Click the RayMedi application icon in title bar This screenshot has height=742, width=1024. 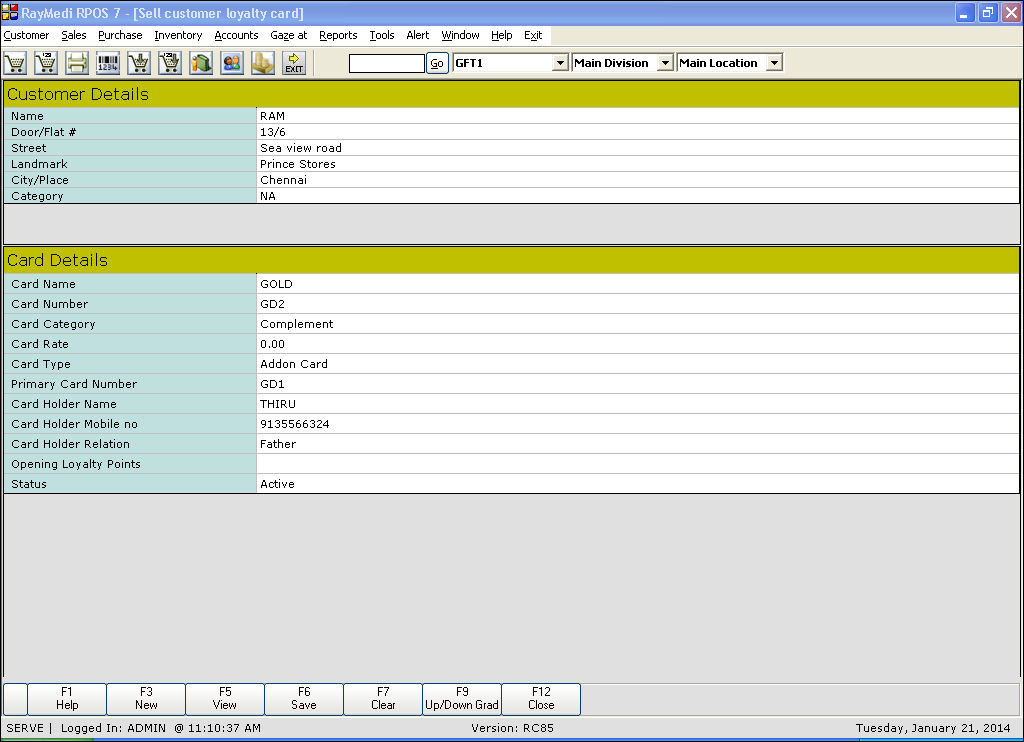tap(10, 12)
